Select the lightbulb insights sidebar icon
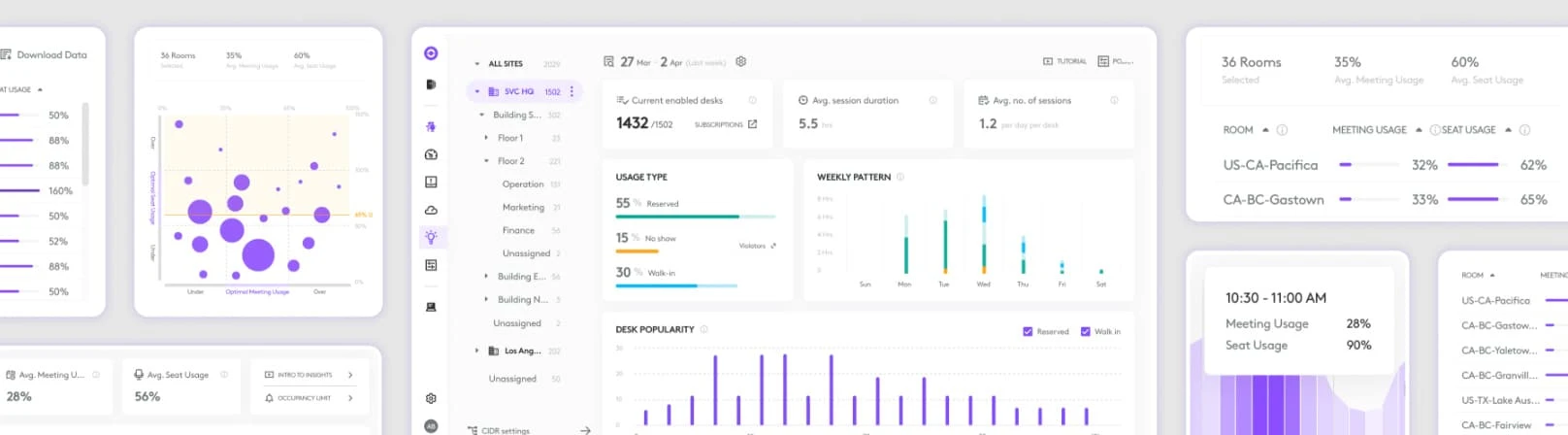This screenshot has height=435, width=1568. point(431,237)
